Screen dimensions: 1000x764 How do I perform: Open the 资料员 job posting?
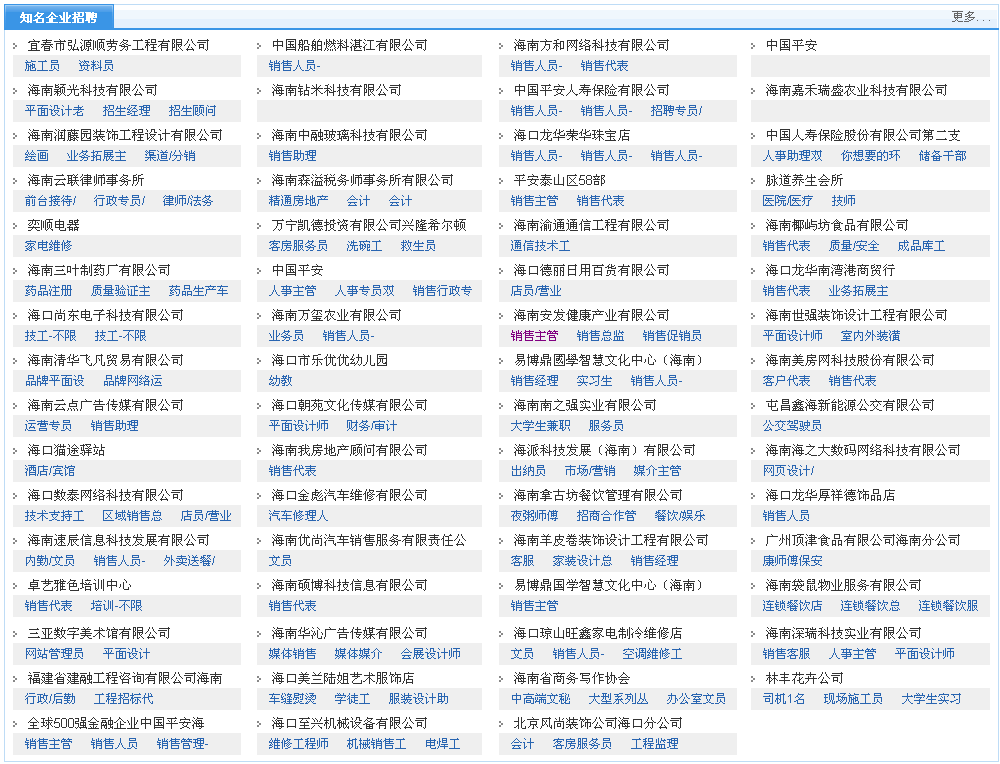point(96,66)
